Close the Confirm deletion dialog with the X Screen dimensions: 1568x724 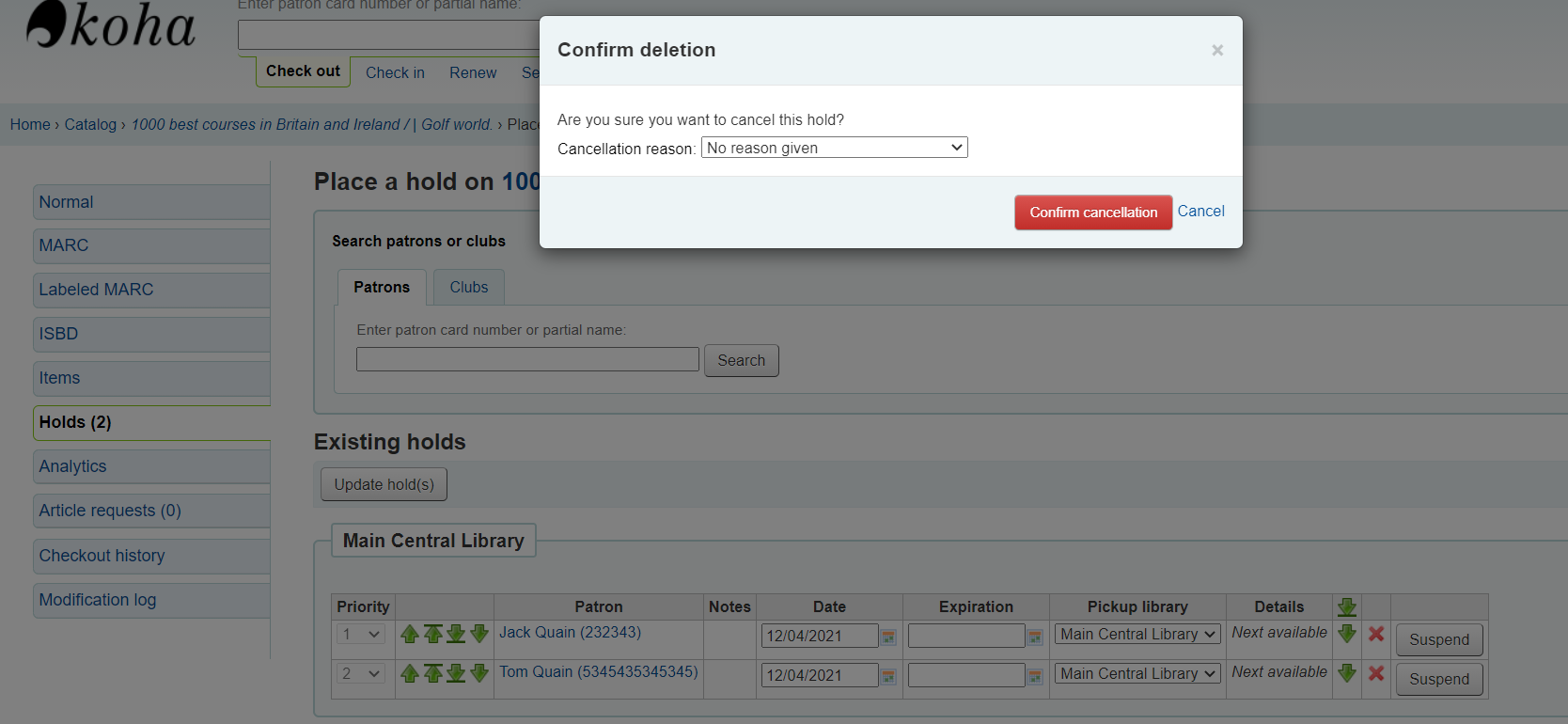click(x=1217, y=50)
